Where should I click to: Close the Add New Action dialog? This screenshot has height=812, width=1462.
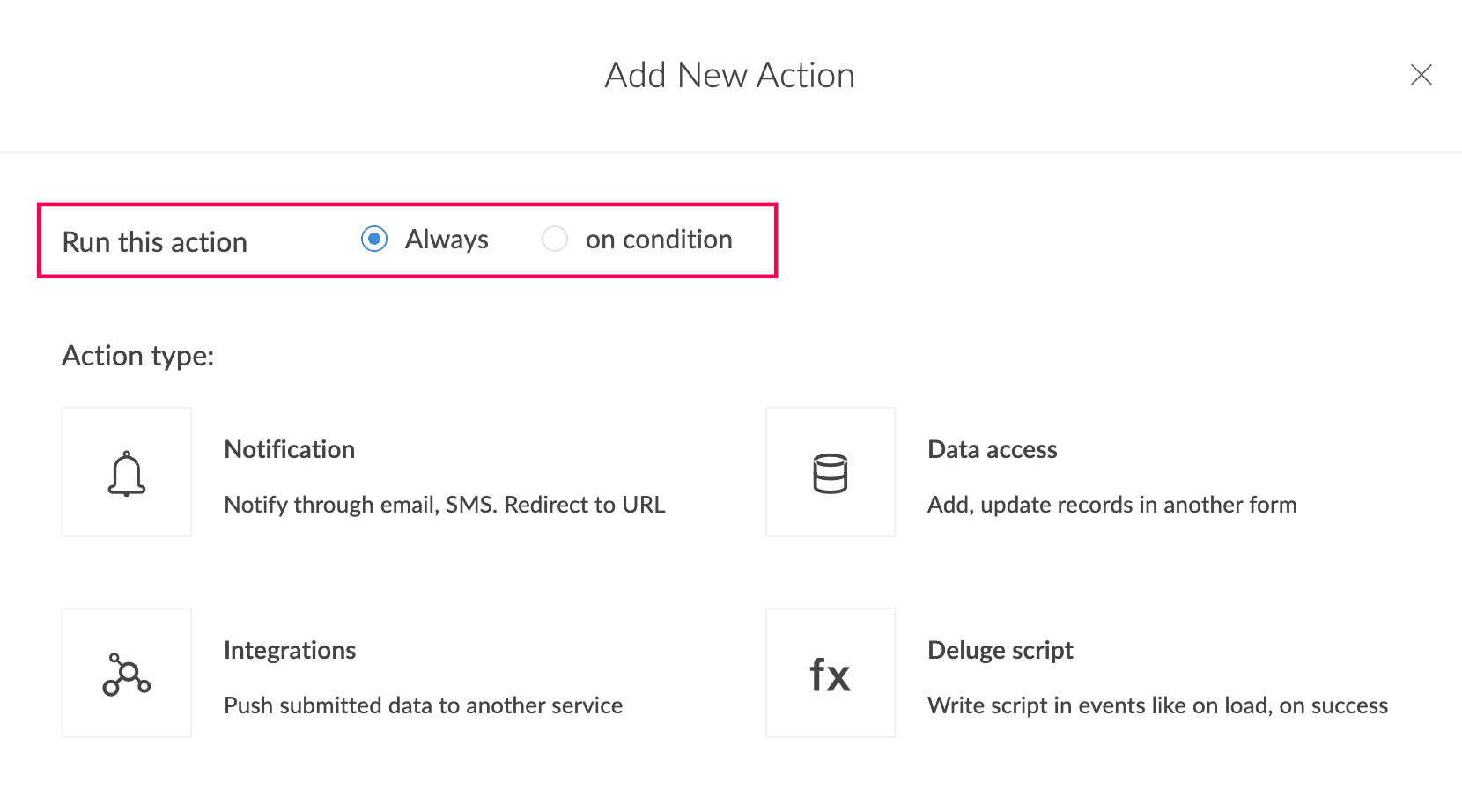1421,75
